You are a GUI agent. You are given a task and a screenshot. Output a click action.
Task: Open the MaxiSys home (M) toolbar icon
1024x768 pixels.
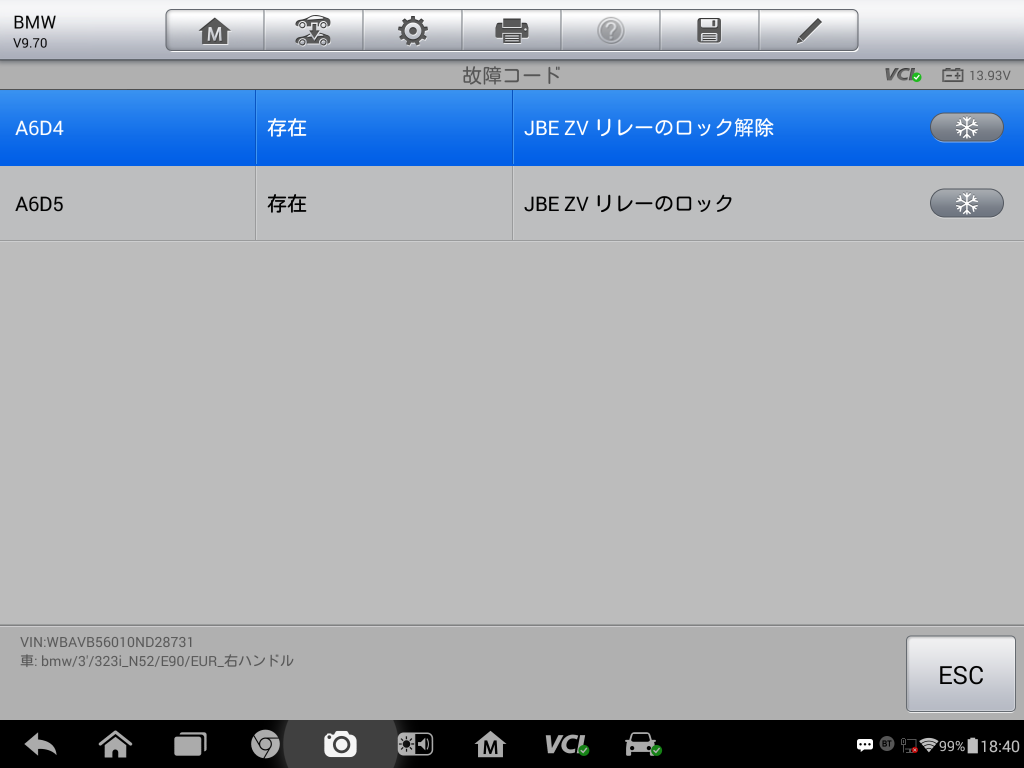(x=215, y=31)
